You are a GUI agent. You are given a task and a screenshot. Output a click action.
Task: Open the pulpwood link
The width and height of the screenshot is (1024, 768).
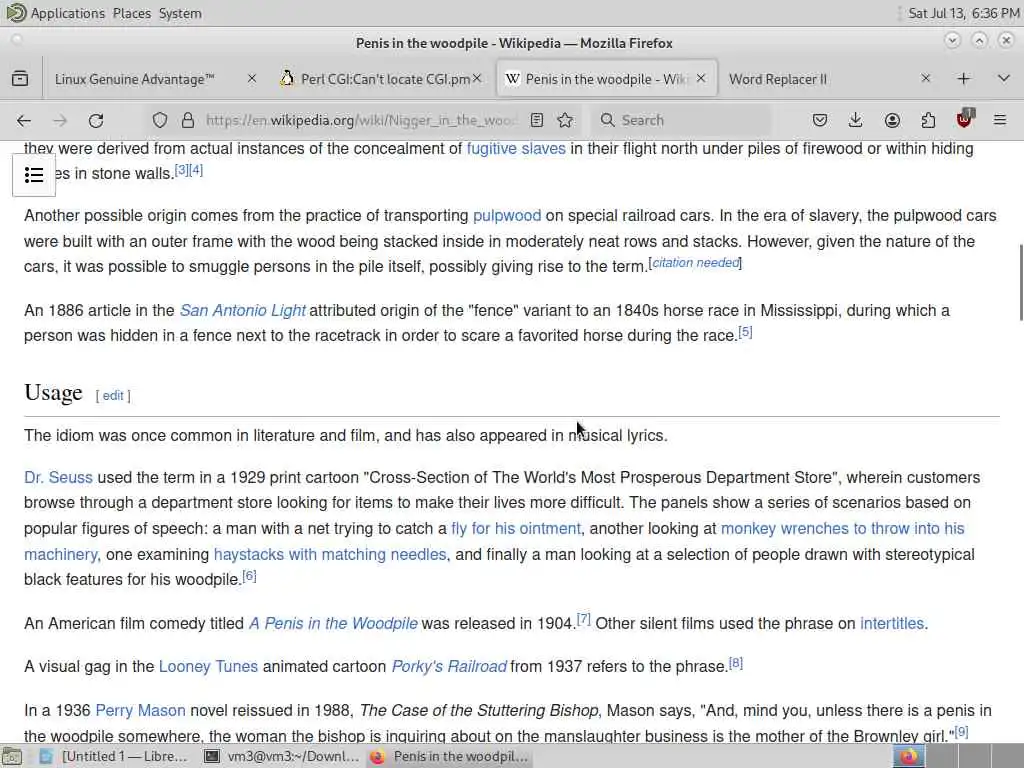point(507,216)
